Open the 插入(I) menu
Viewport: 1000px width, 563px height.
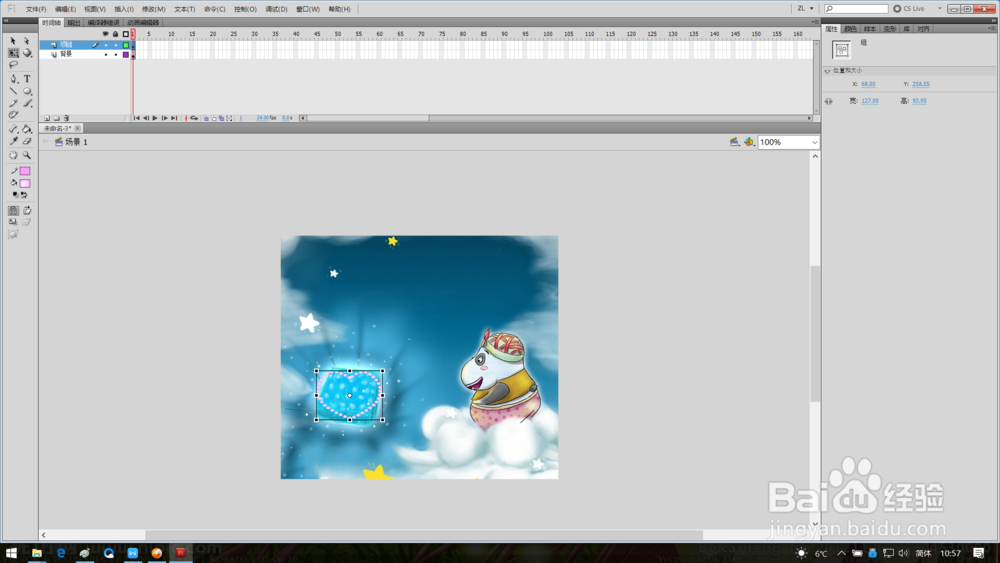point(124,10)
